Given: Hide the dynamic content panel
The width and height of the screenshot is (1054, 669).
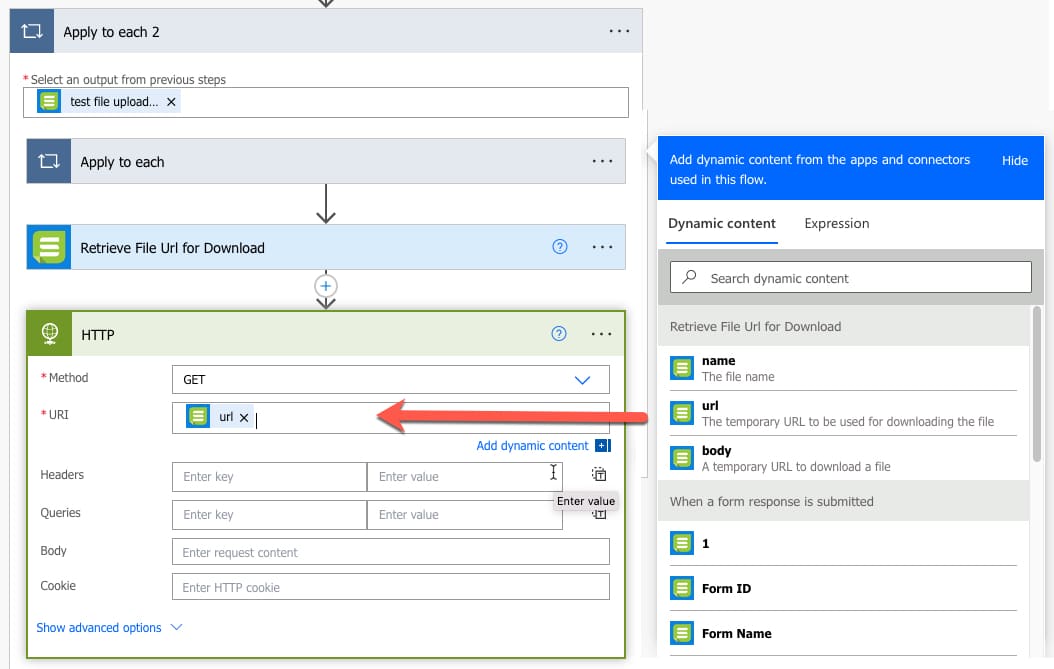Looking at the screenshot, I should tap(1014, 161).
